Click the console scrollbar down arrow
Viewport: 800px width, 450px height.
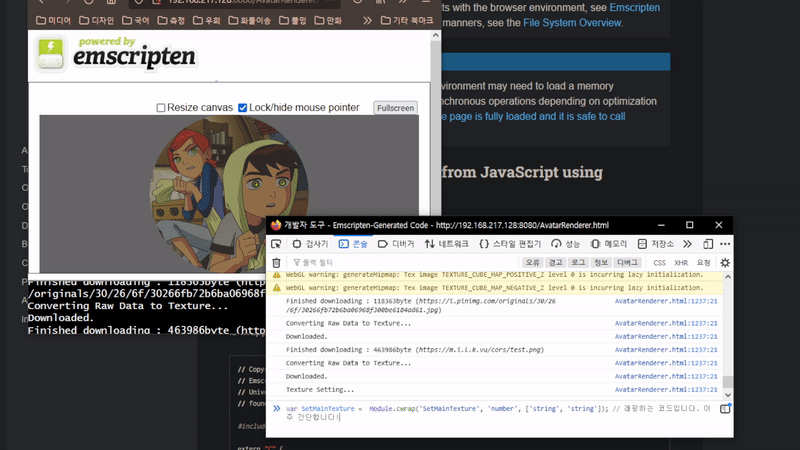click(728, 395)
